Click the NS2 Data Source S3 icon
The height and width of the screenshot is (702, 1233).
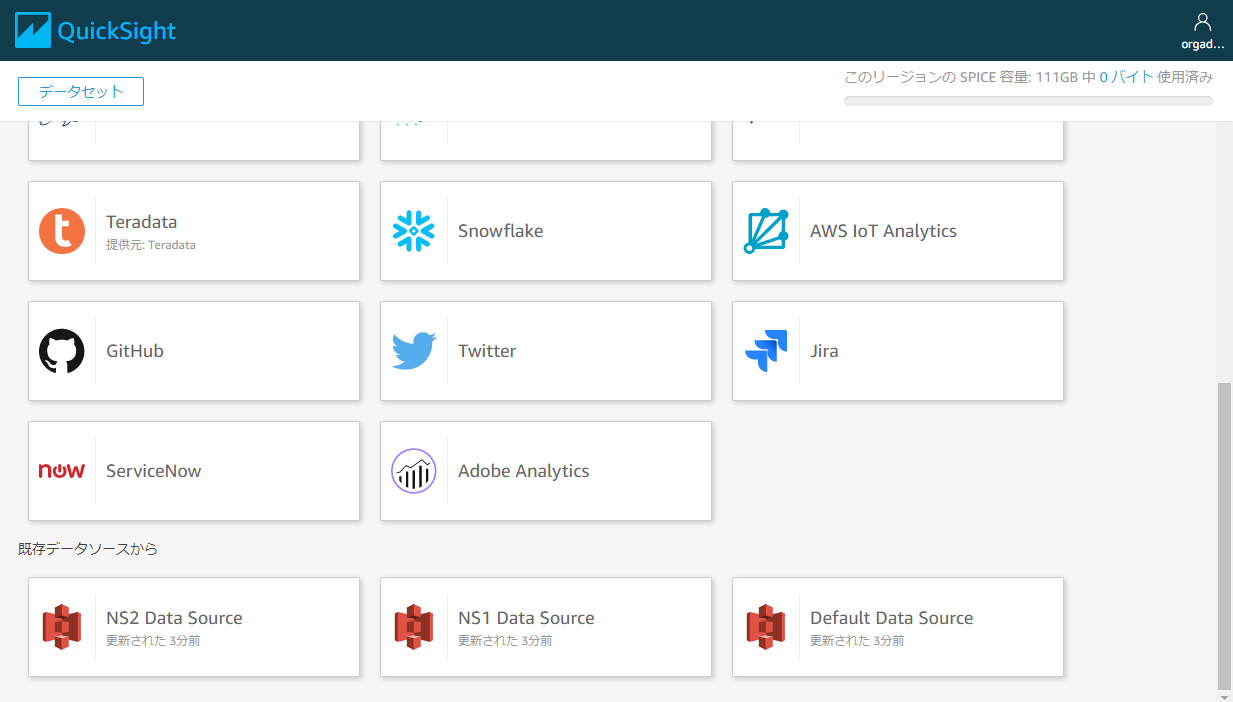(x=62, y=627)
